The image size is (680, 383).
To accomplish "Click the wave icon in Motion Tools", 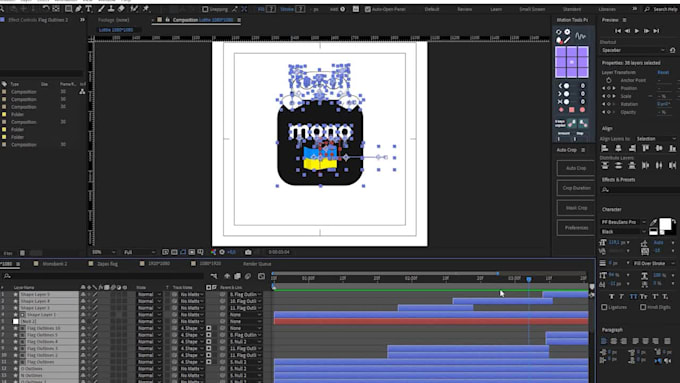I will [x=581, y=36].
